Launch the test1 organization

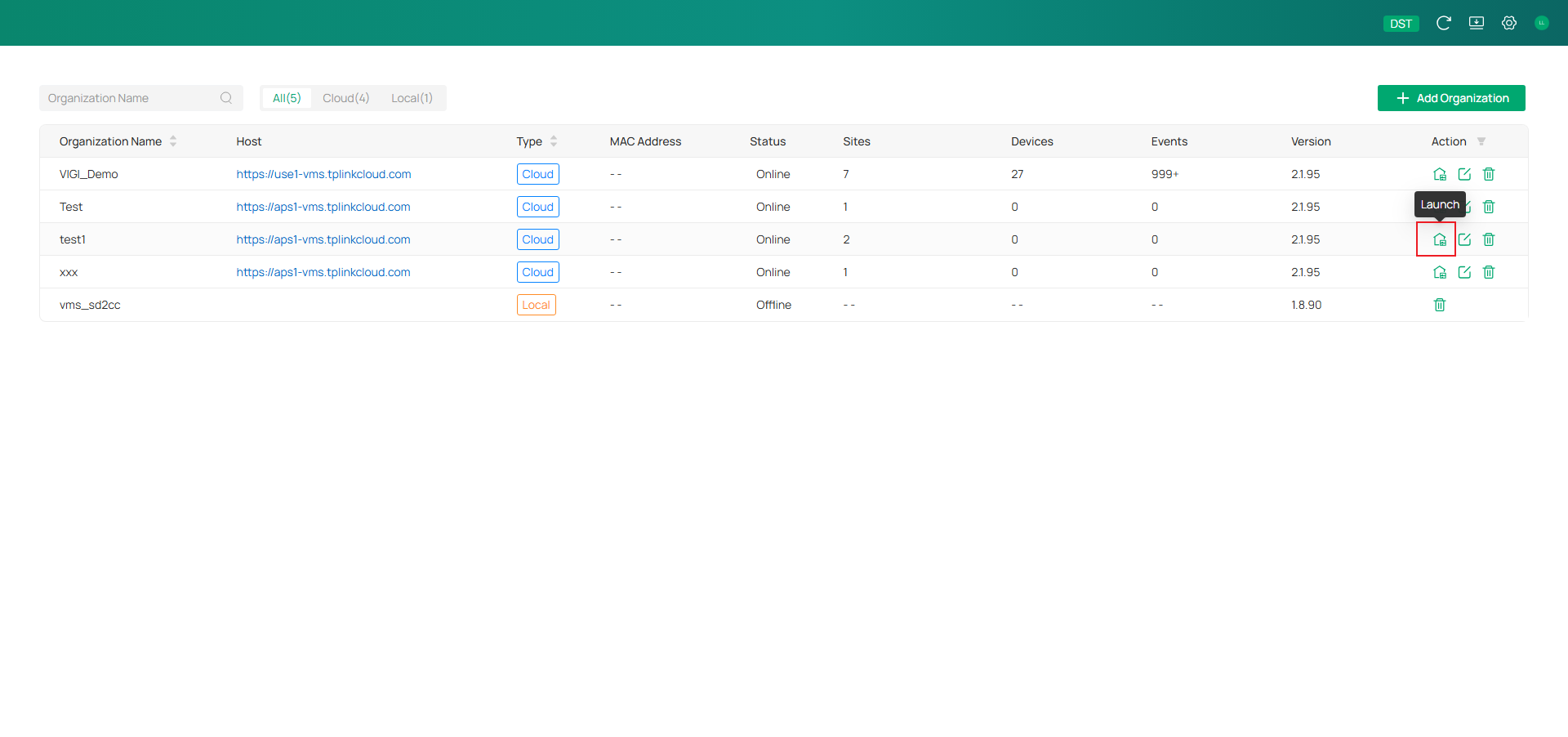click(1440, 239)
